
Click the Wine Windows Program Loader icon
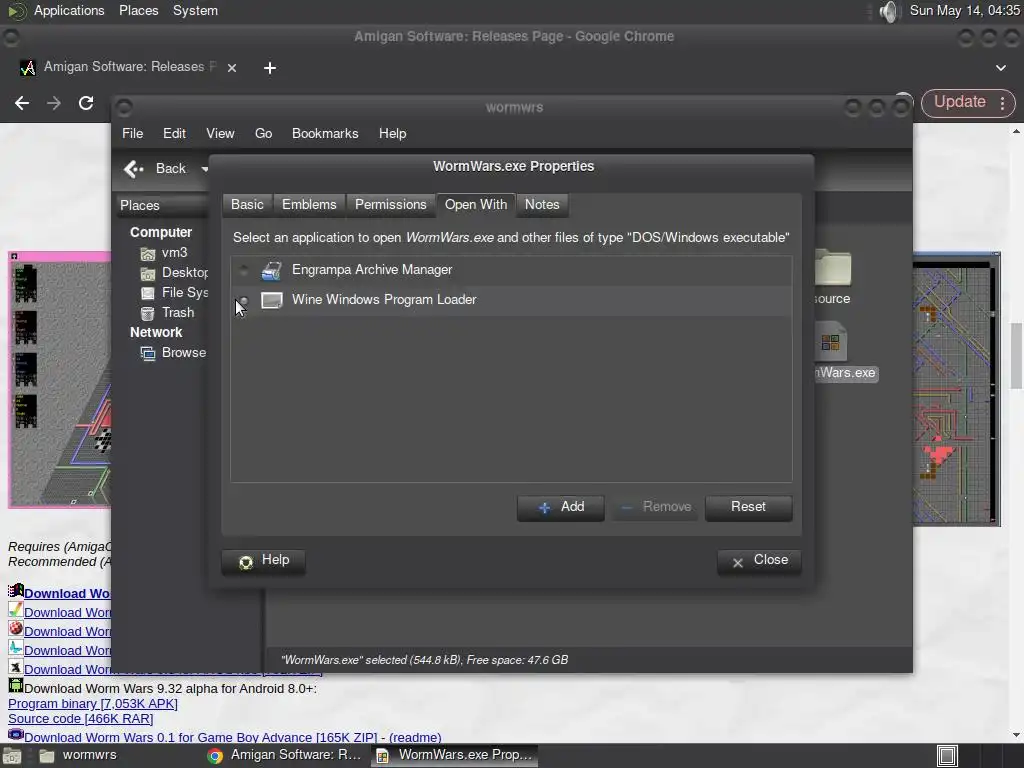pos(272,300)
